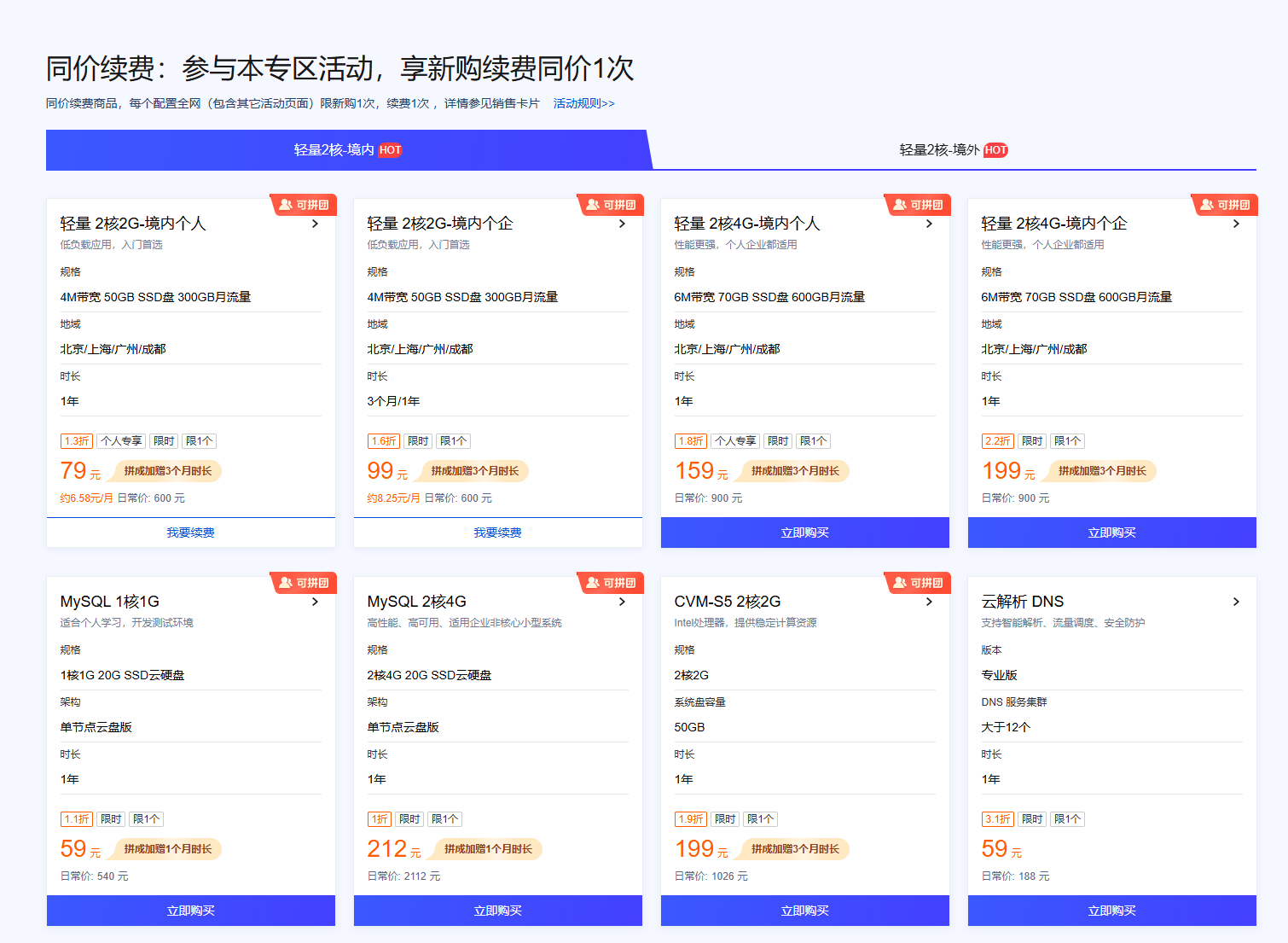Viewport: 1288px width, 943px height.
Task: Expand the CVM-S5 2核2G card chevron
Action: coord(929,602)
